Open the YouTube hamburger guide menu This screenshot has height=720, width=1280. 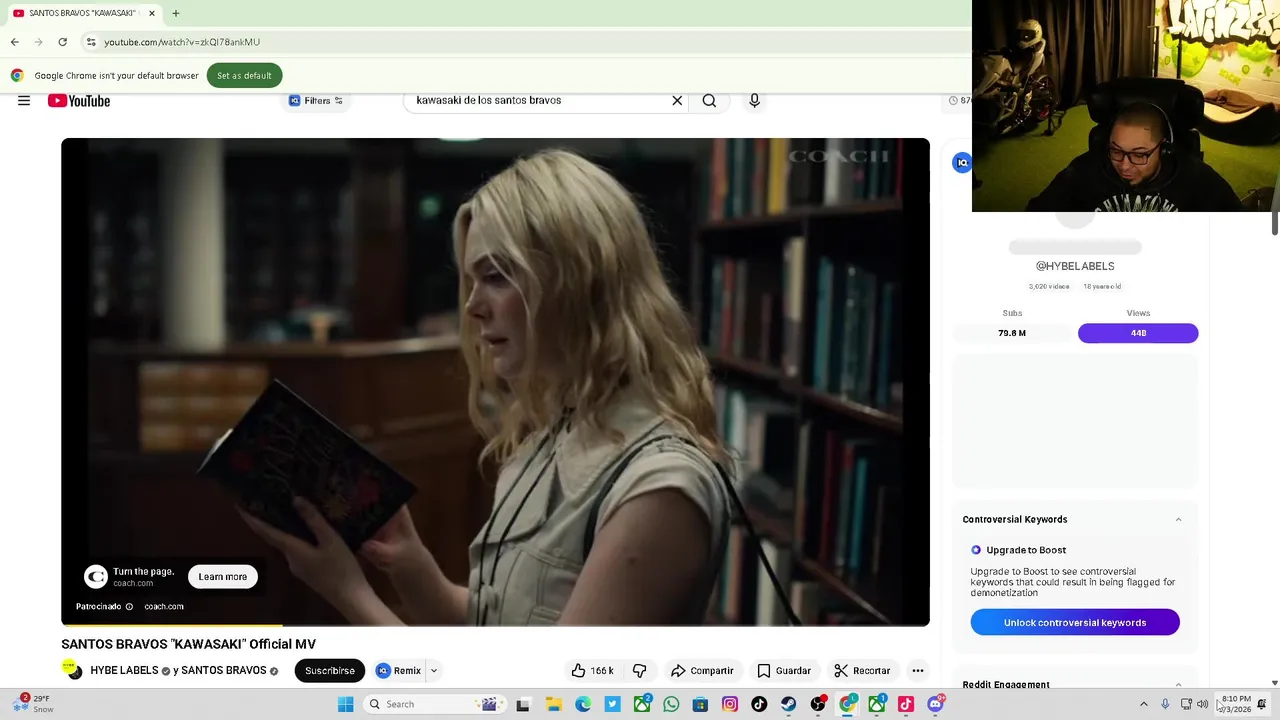pyautogui.click(x=24, y=101)
